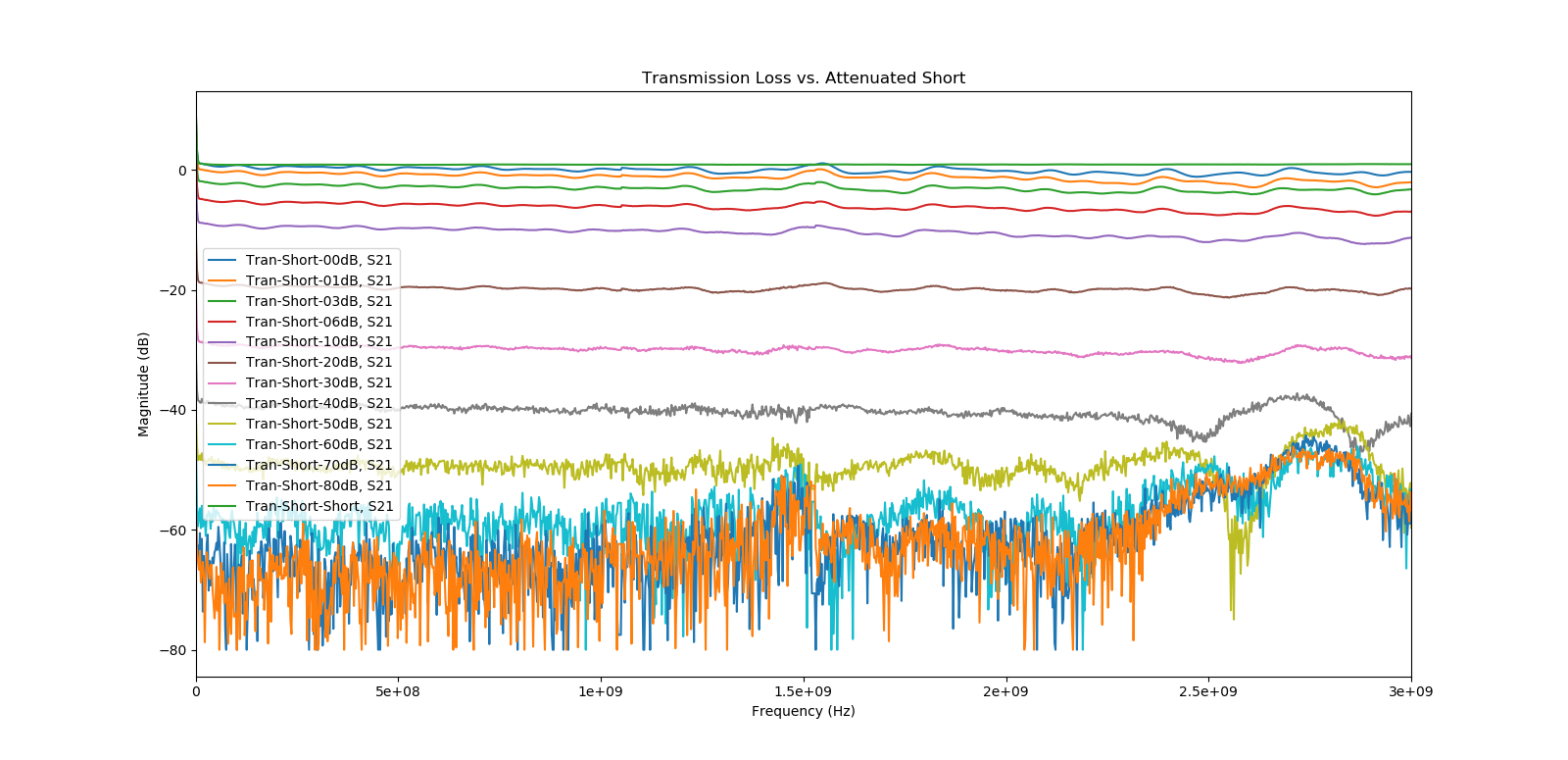The width and height of the screenshot is (1568, 760).
Task: Click the chart title 'Transmission Loss vs. Attenuated Short'
Action: point(804,78)
